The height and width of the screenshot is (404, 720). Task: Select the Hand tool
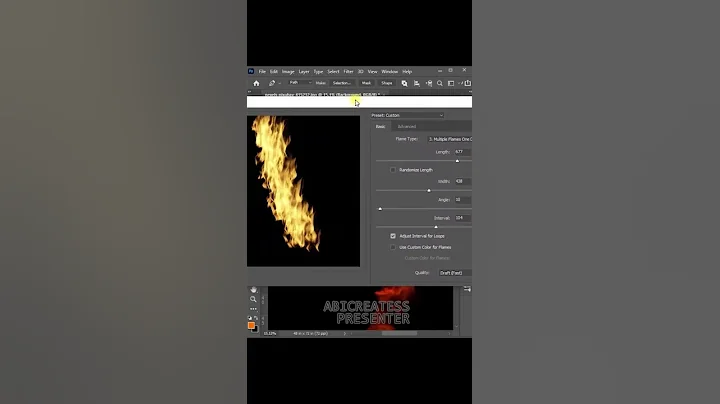pos(253,290)
